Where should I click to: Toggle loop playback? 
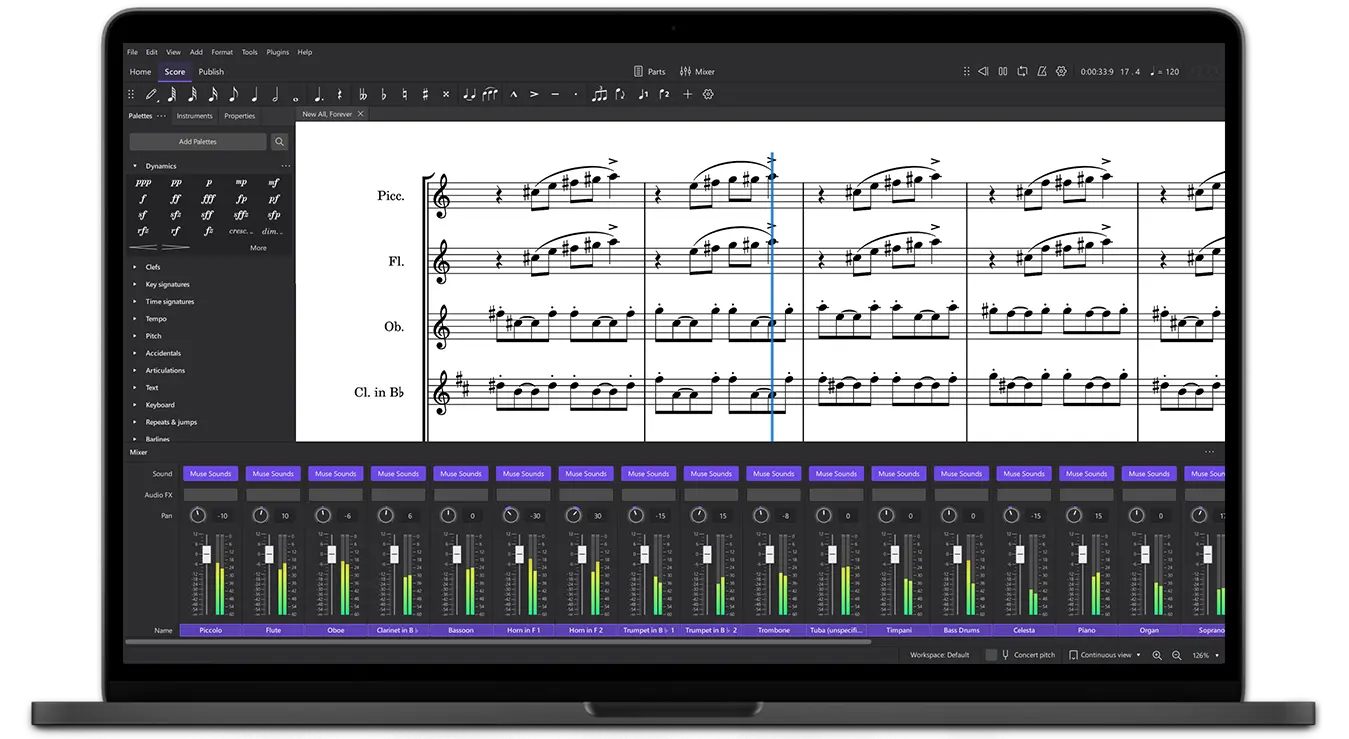(x=1022, y=71)
